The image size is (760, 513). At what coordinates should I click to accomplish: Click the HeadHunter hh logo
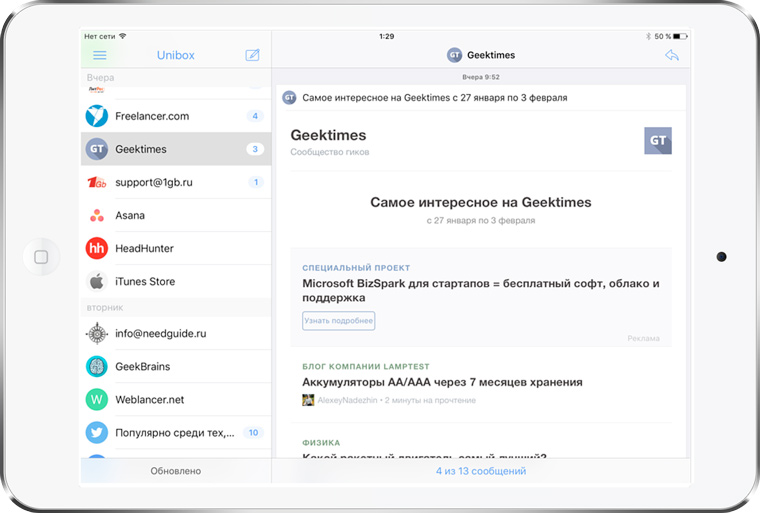pyautogui.click(x=97, y=248)
